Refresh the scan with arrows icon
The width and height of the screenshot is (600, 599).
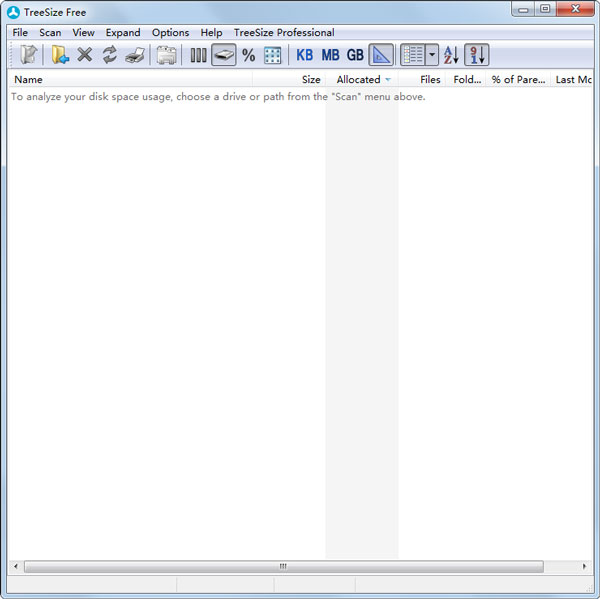(110, 55)
